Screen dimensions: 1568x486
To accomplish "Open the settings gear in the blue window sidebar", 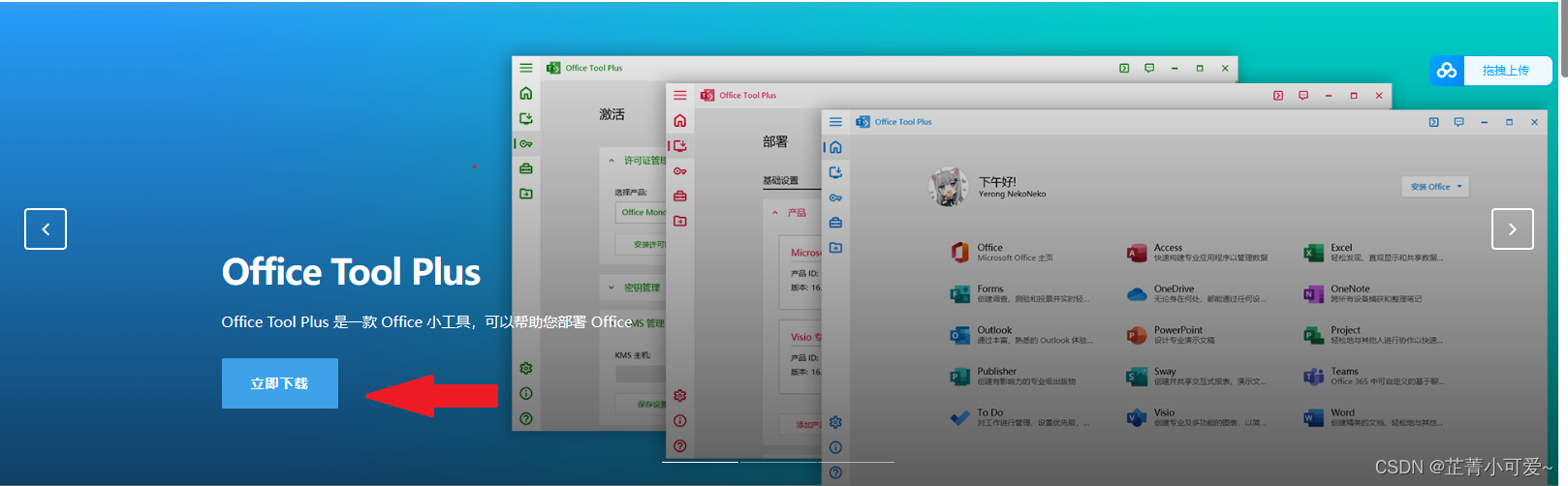I will (x=835, y=422).
